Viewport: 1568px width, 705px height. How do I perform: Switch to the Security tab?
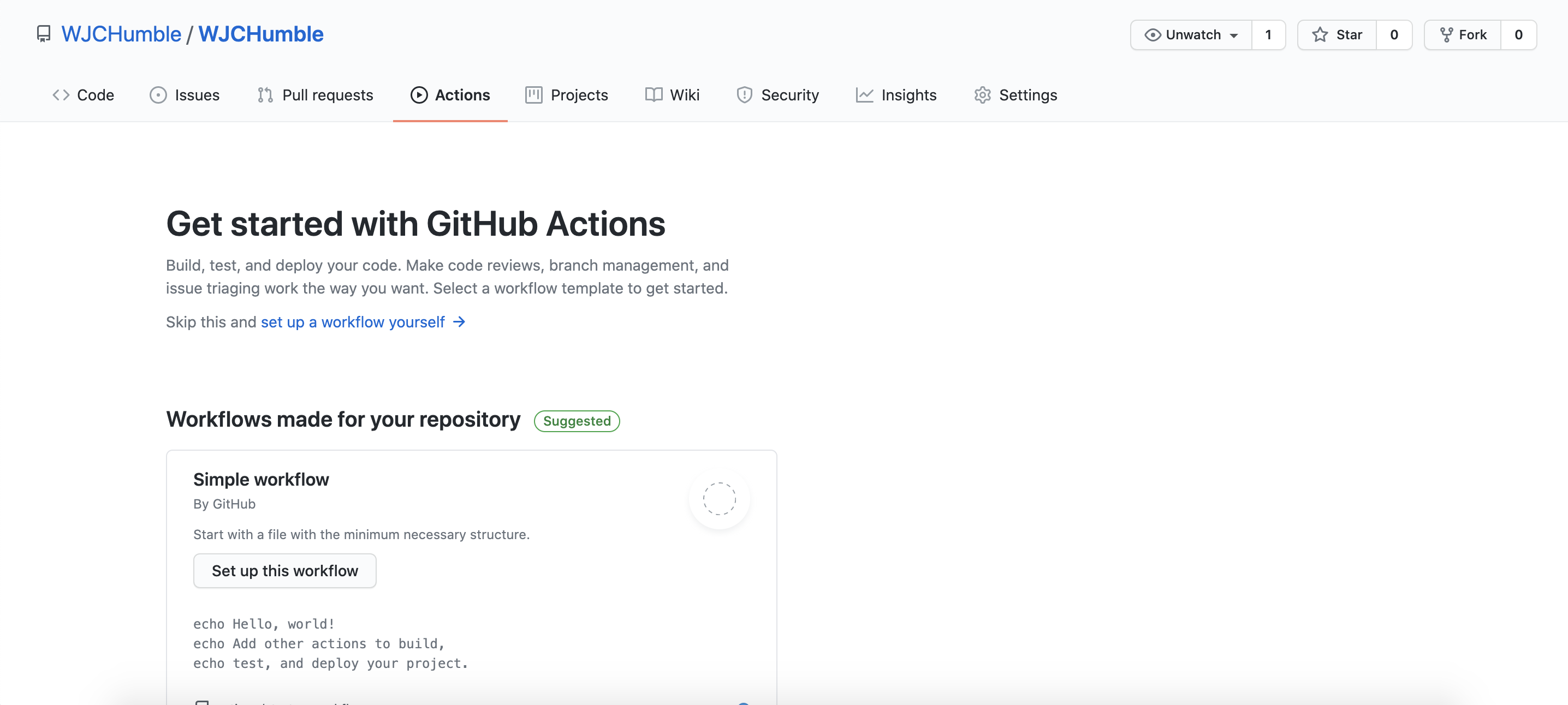coord(777,95)
